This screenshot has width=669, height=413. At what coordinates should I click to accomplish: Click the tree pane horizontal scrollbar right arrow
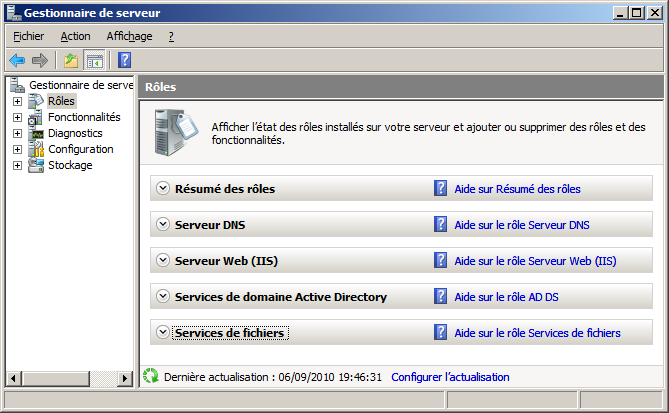click(x=126, y=378)
